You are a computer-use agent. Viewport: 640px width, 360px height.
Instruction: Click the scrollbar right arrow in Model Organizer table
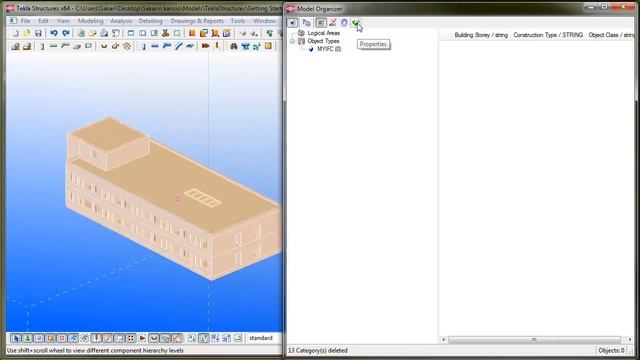click(630, 340)
